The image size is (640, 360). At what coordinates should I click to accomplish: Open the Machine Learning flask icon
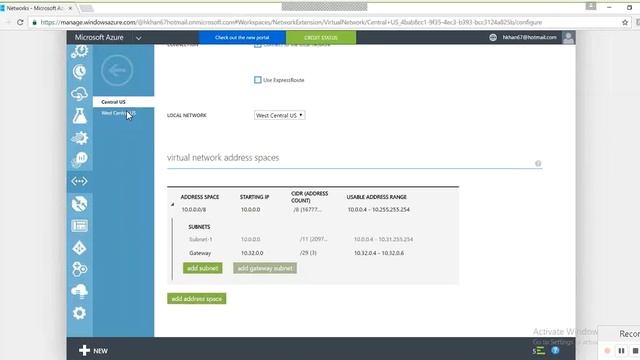pyautogui.click(x=80, y=116)
